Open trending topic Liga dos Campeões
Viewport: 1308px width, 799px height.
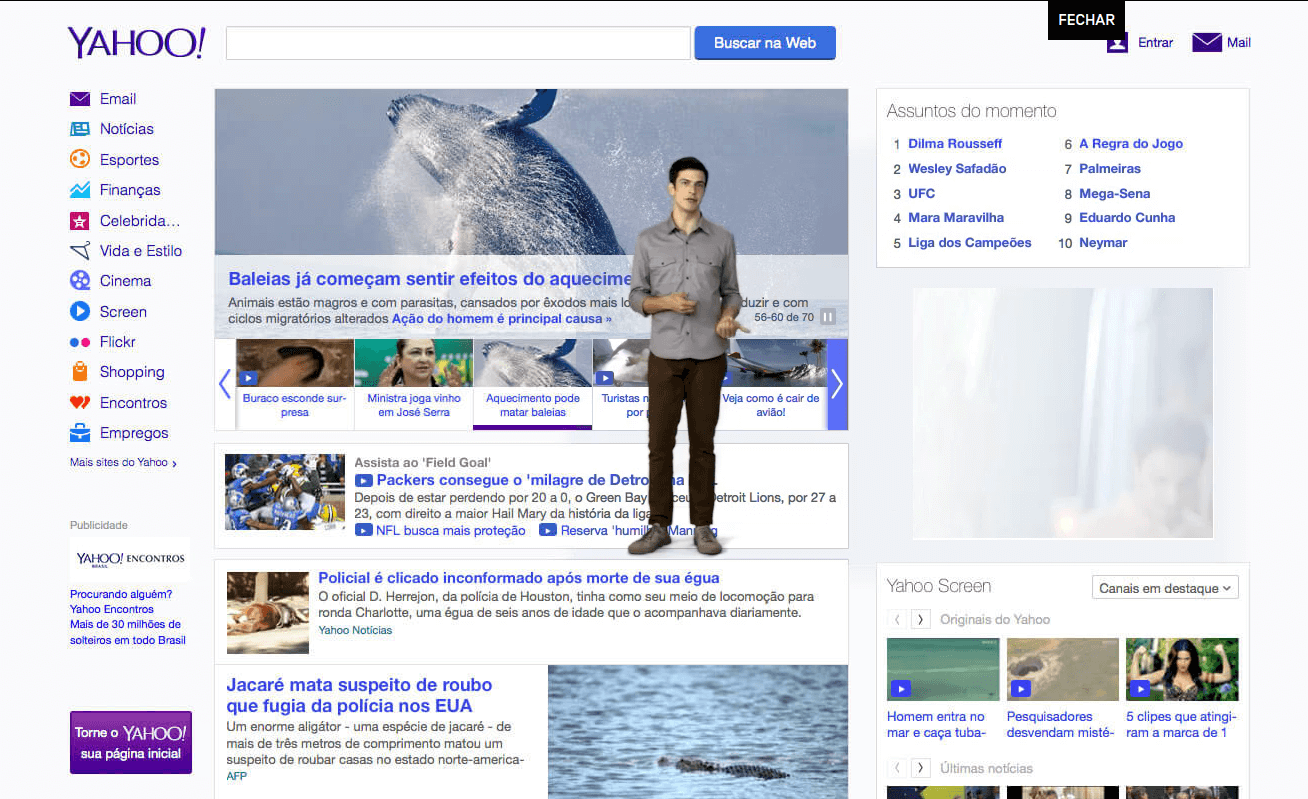[x=970, y=243]
